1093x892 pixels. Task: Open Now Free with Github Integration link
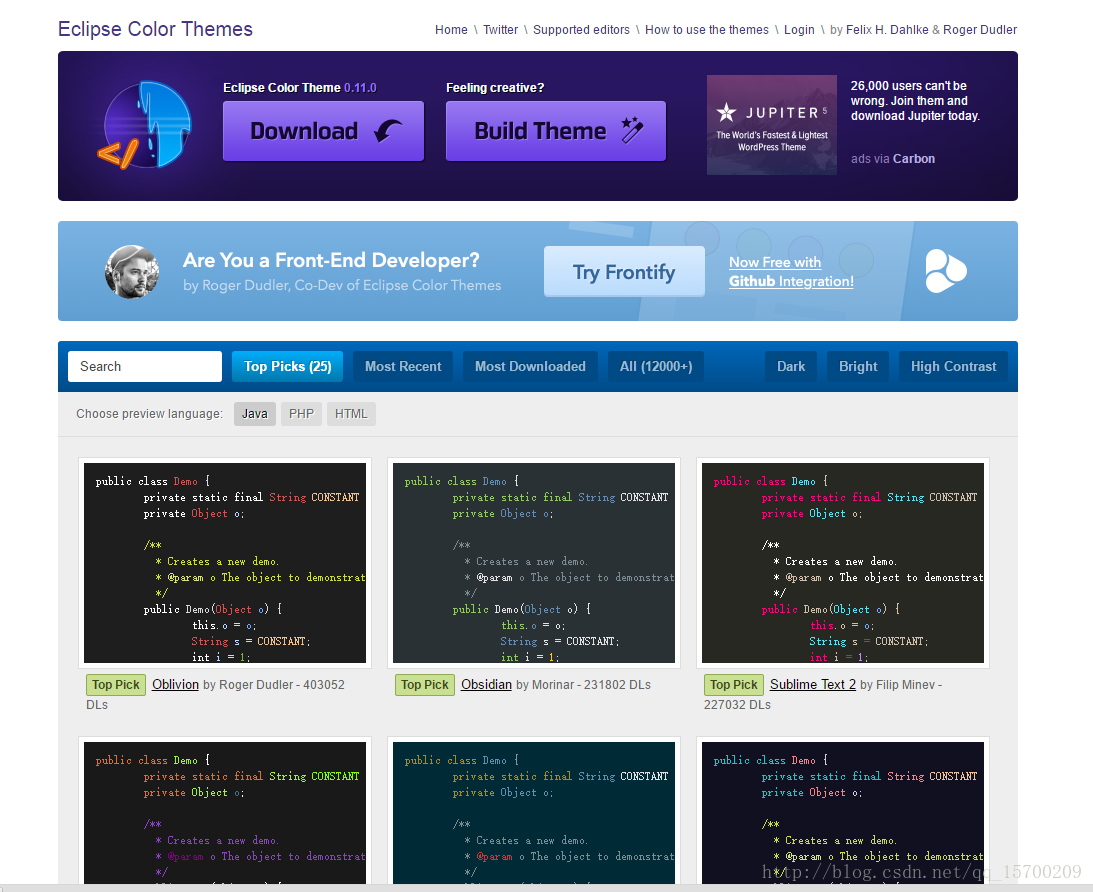[x=791, y=272]
